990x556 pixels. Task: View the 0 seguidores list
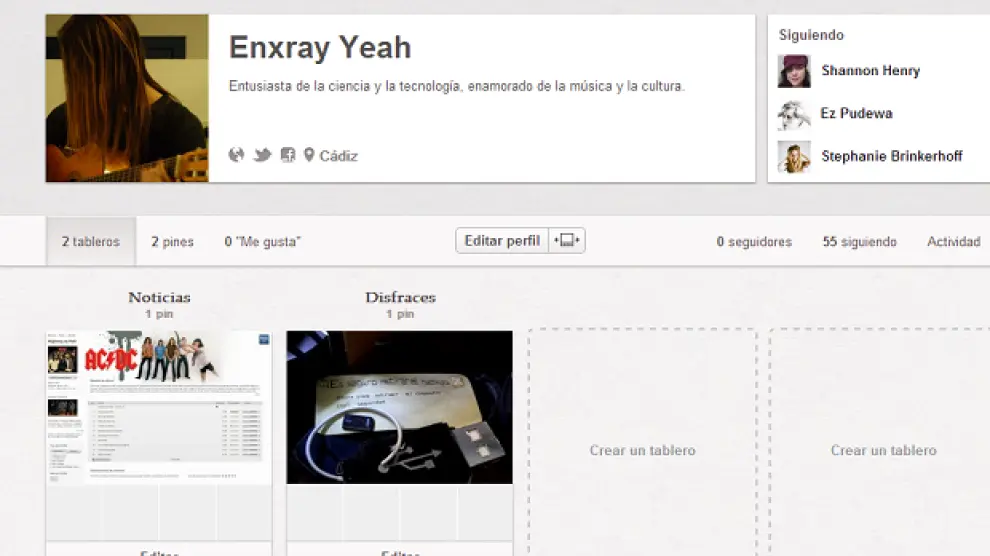[x=754, y=242]
